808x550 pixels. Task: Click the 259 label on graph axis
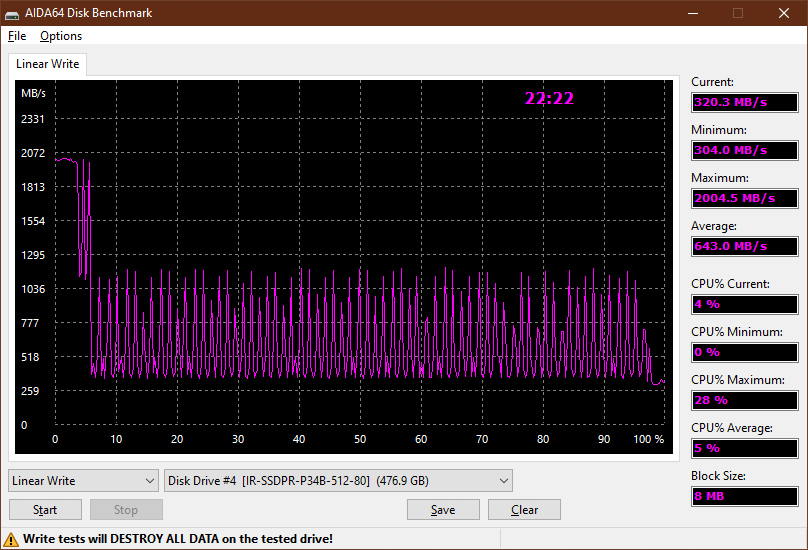[30, 391]
